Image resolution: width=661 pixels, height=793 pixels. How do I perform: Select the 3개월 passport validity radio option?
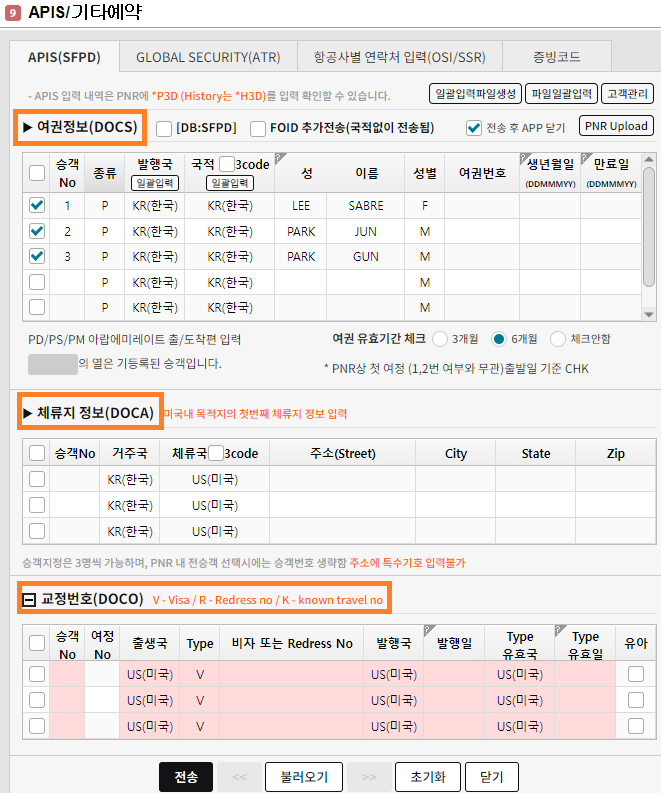440,339
